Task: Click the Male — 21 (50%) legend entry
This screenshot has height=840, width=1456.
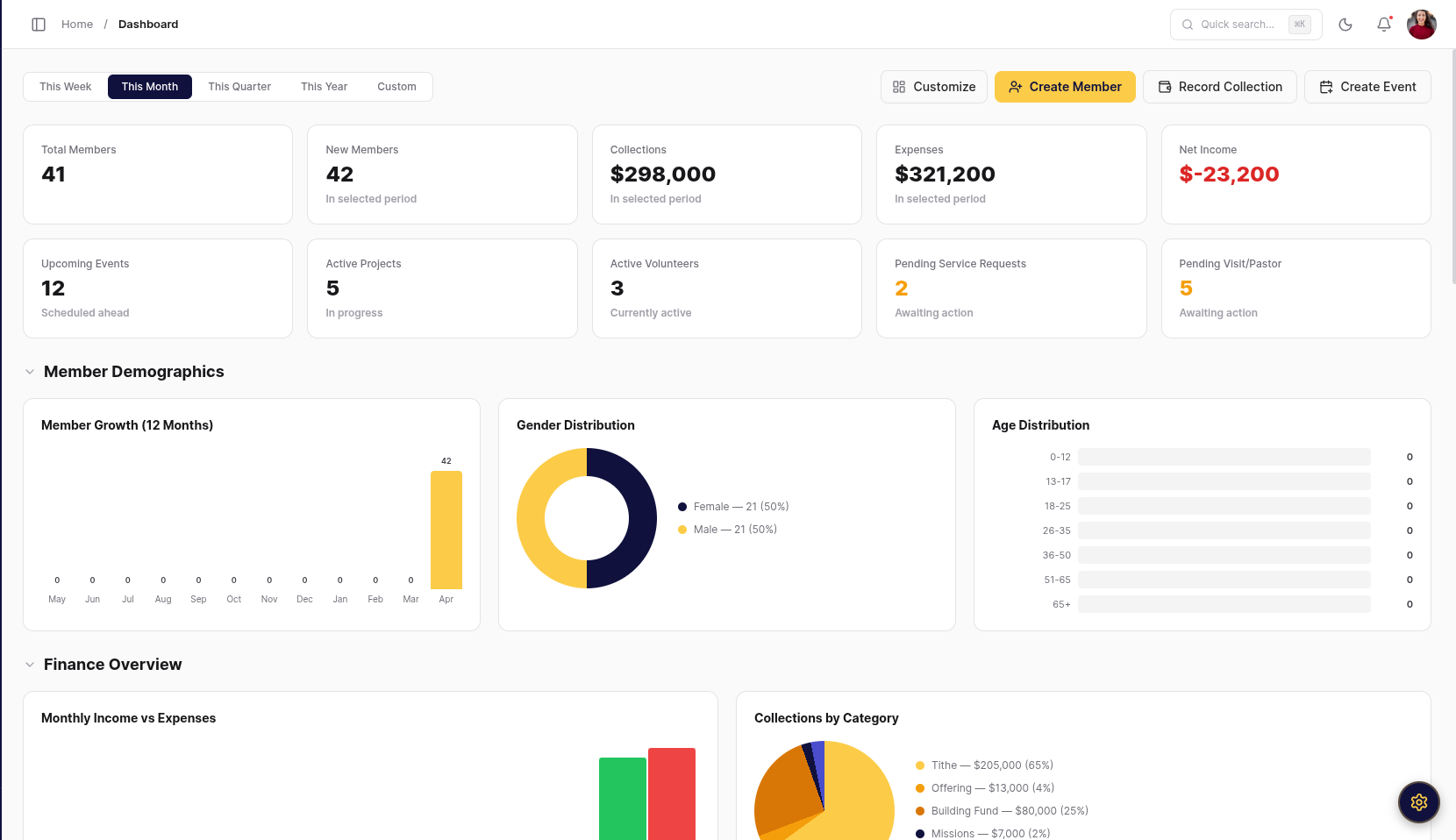Action: 728,530
